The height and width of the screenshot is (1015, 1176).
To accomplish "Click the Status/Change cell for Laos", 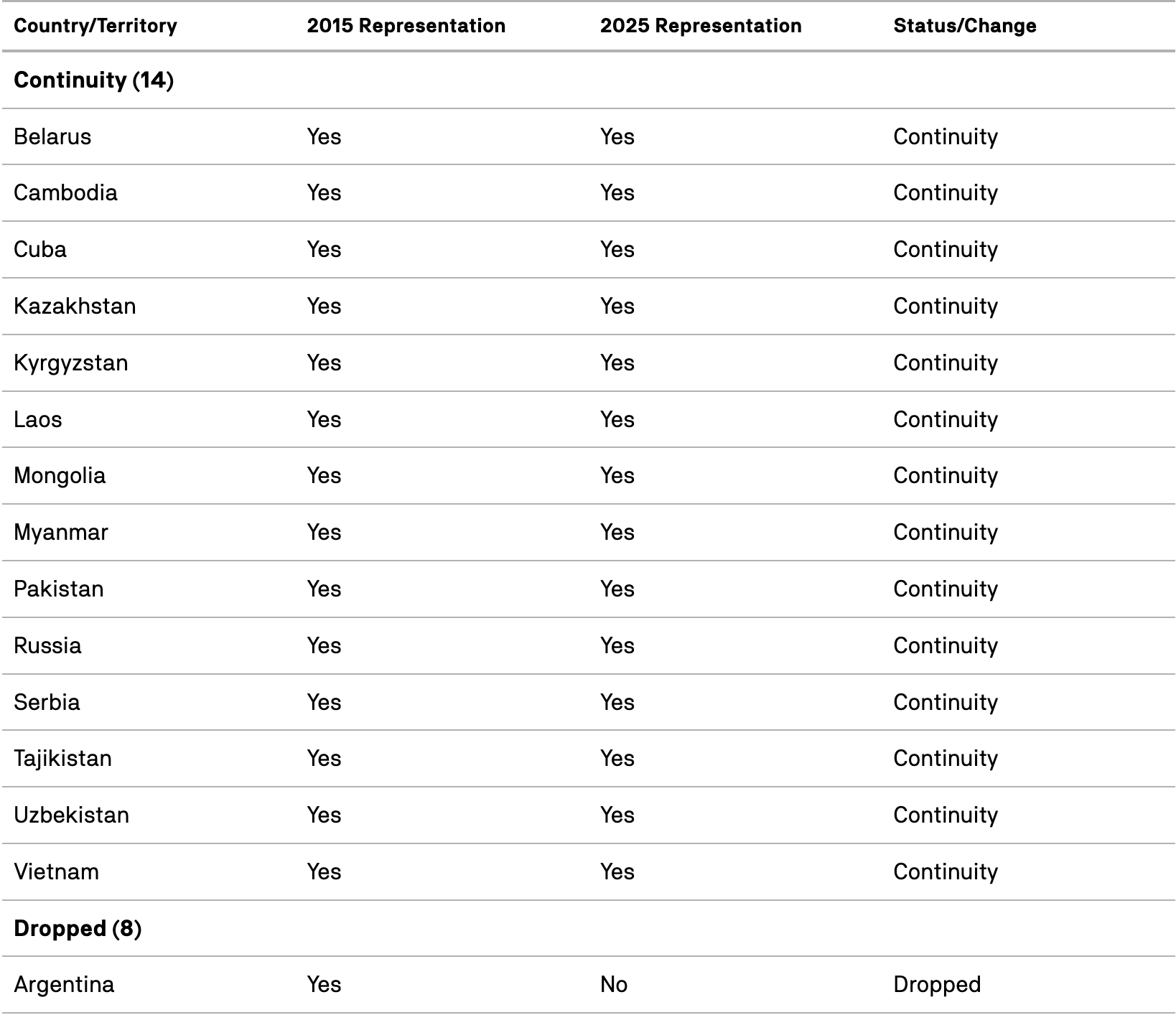I will [945, 419].
